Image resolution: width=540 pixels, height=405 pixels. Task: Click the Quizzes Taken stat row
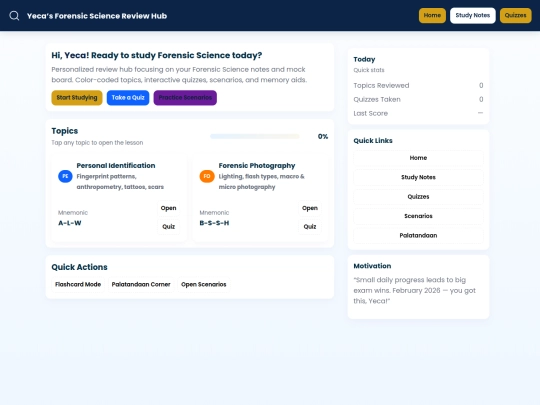(x=418, y=100)
